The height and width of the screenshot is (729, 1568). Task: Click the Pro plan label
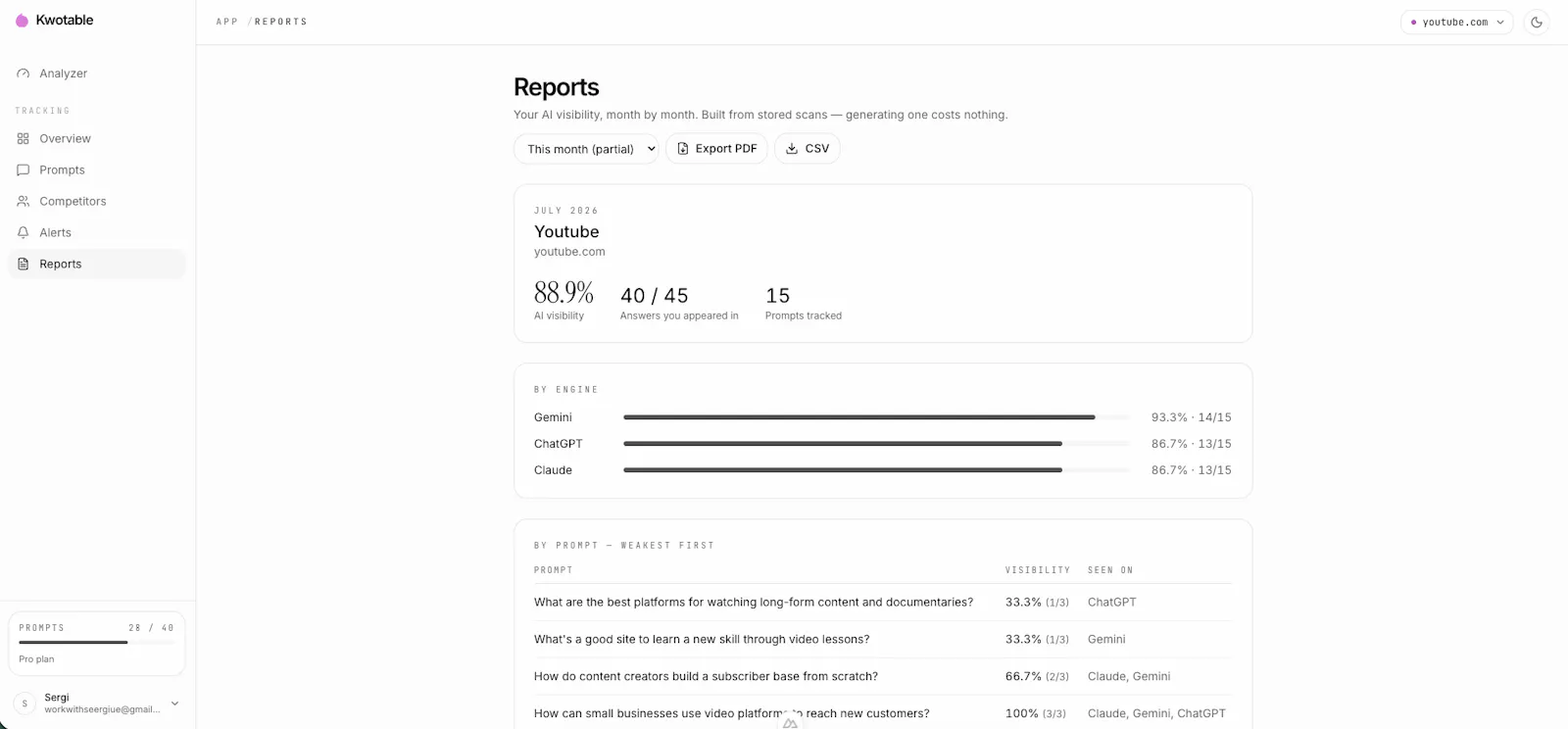pos(36,659)
